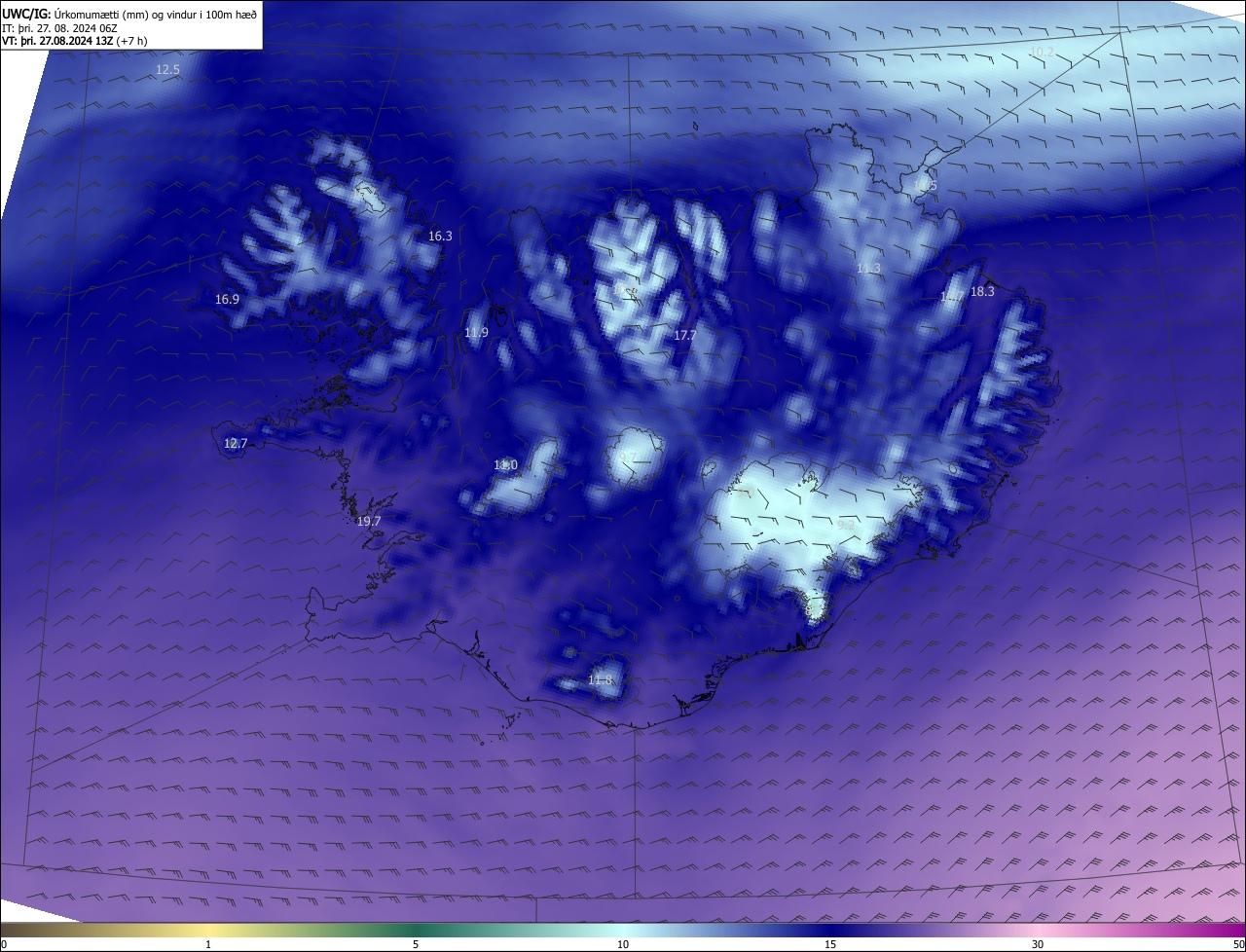Screen dimensions: 1246x952
Task: Click the 16.3 value label
Action: (440, 237)
